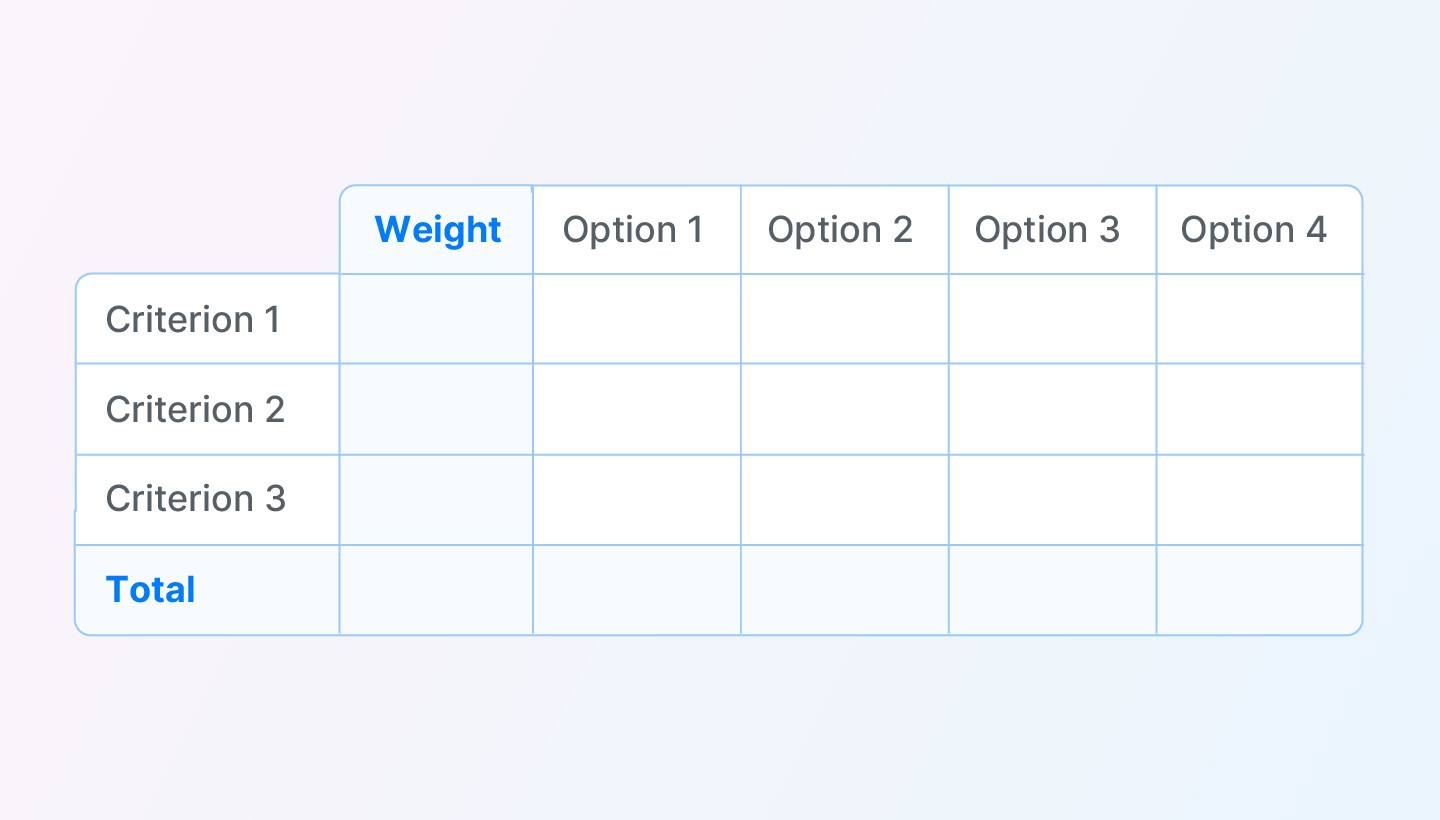1440x820 pixels.
Task: Select the Total cell under Weight
Action: [437, 590]
